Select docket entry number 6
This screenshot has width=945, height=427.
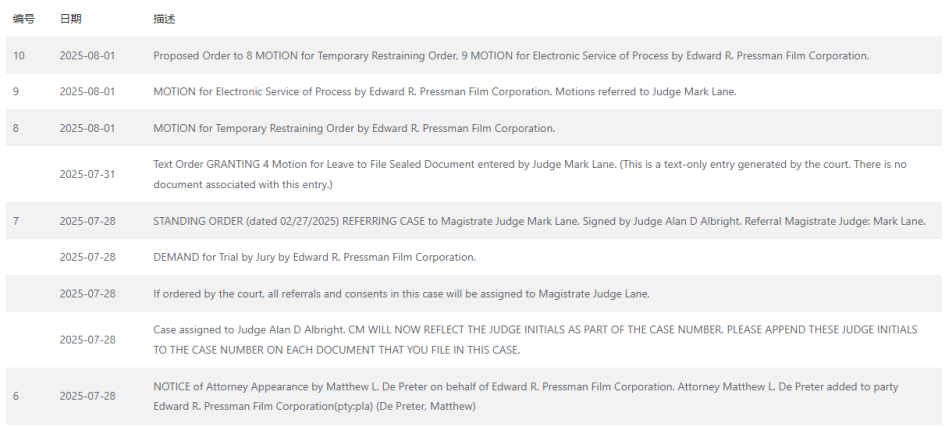[16, 396]
